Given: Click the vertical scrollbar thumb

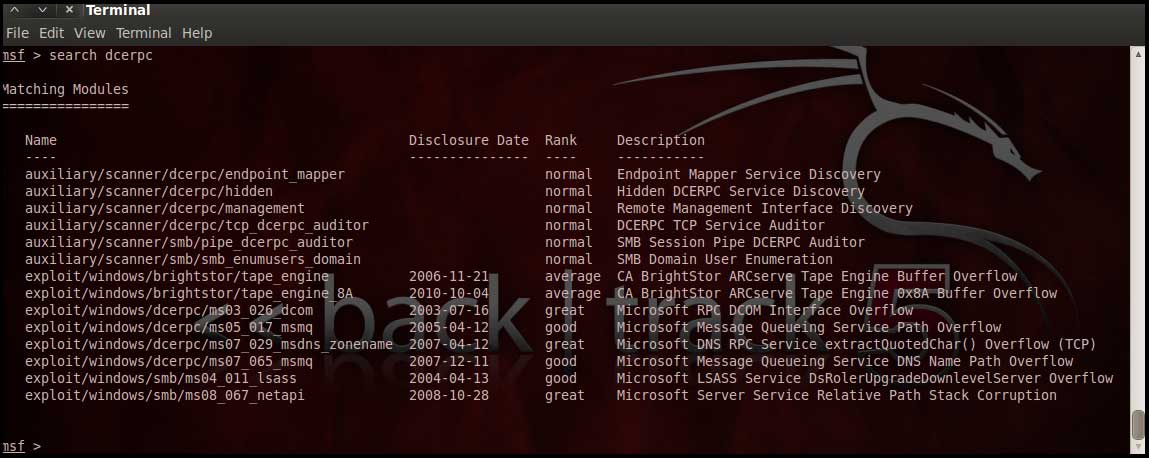Looking at the screenshot, I should coord(1139,425).
